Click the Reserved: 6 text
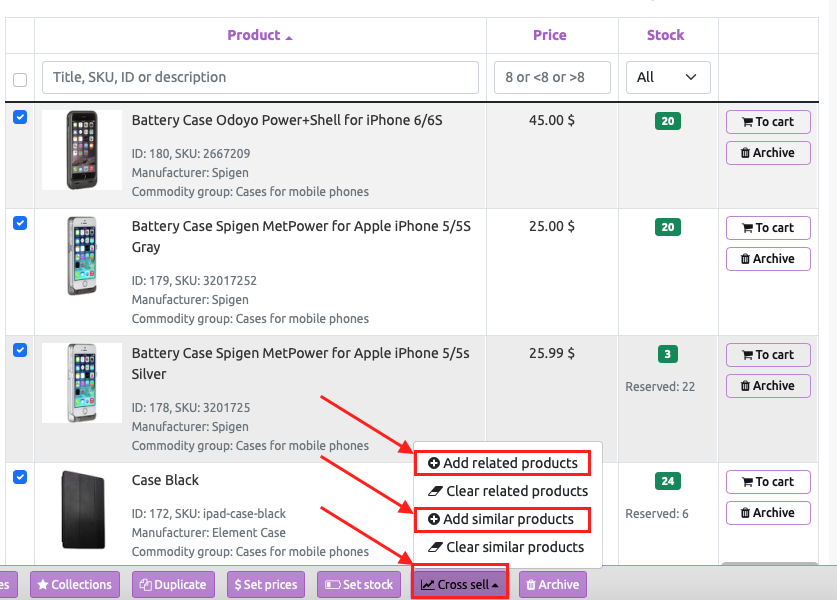This screenshot has width=837, height=600. click(x=657, y=514)
